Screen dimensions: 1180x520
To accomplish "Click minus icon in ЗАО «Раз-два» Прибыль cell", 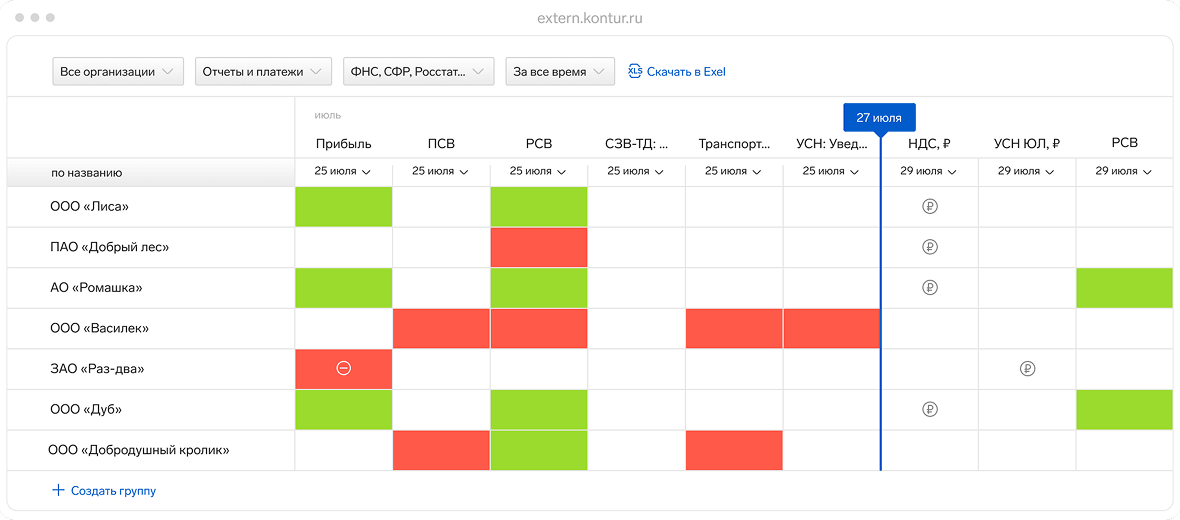I will (x=343, y=369).
